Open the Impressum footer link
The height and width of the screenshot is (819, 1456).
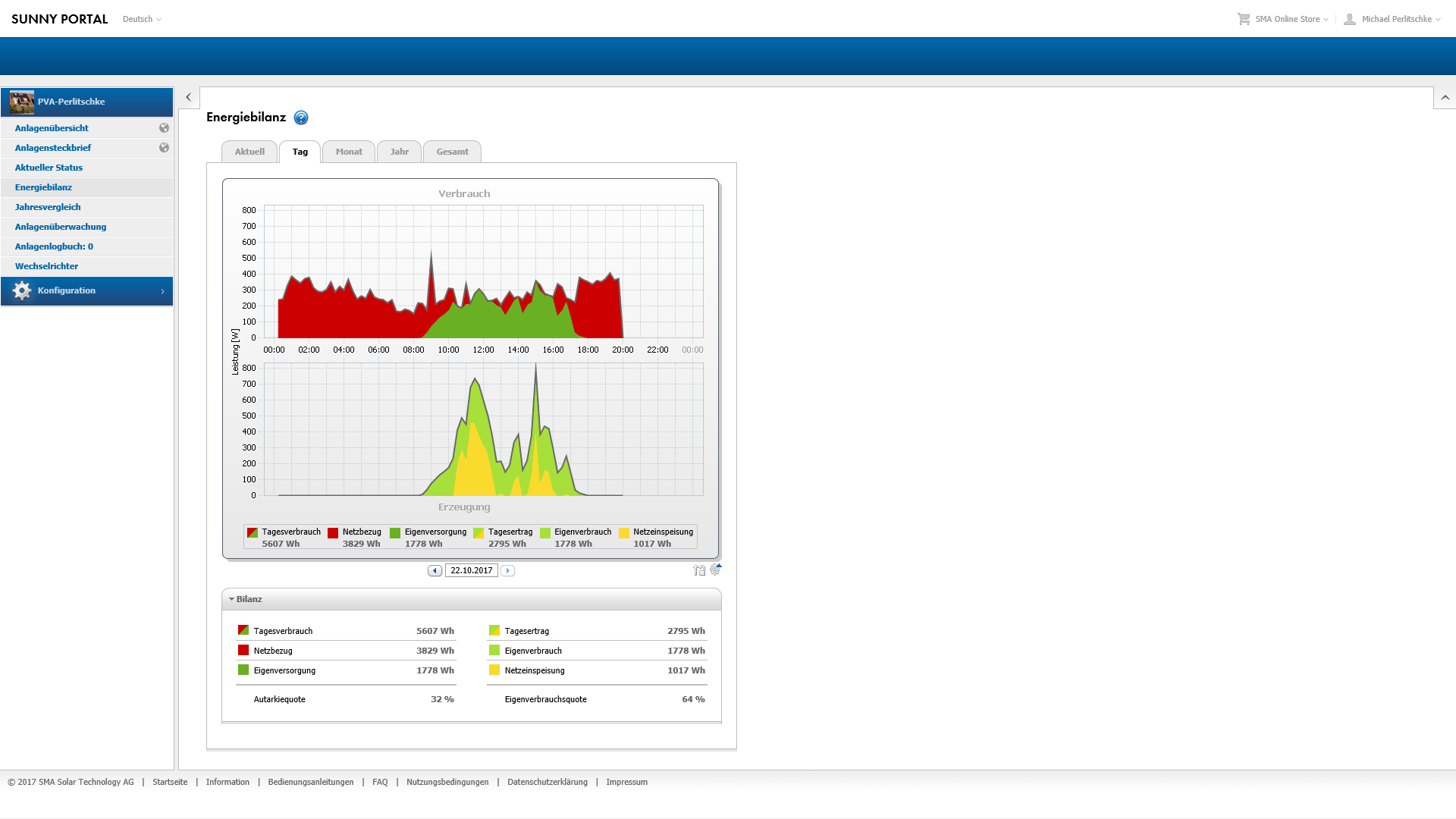(626, 782)
